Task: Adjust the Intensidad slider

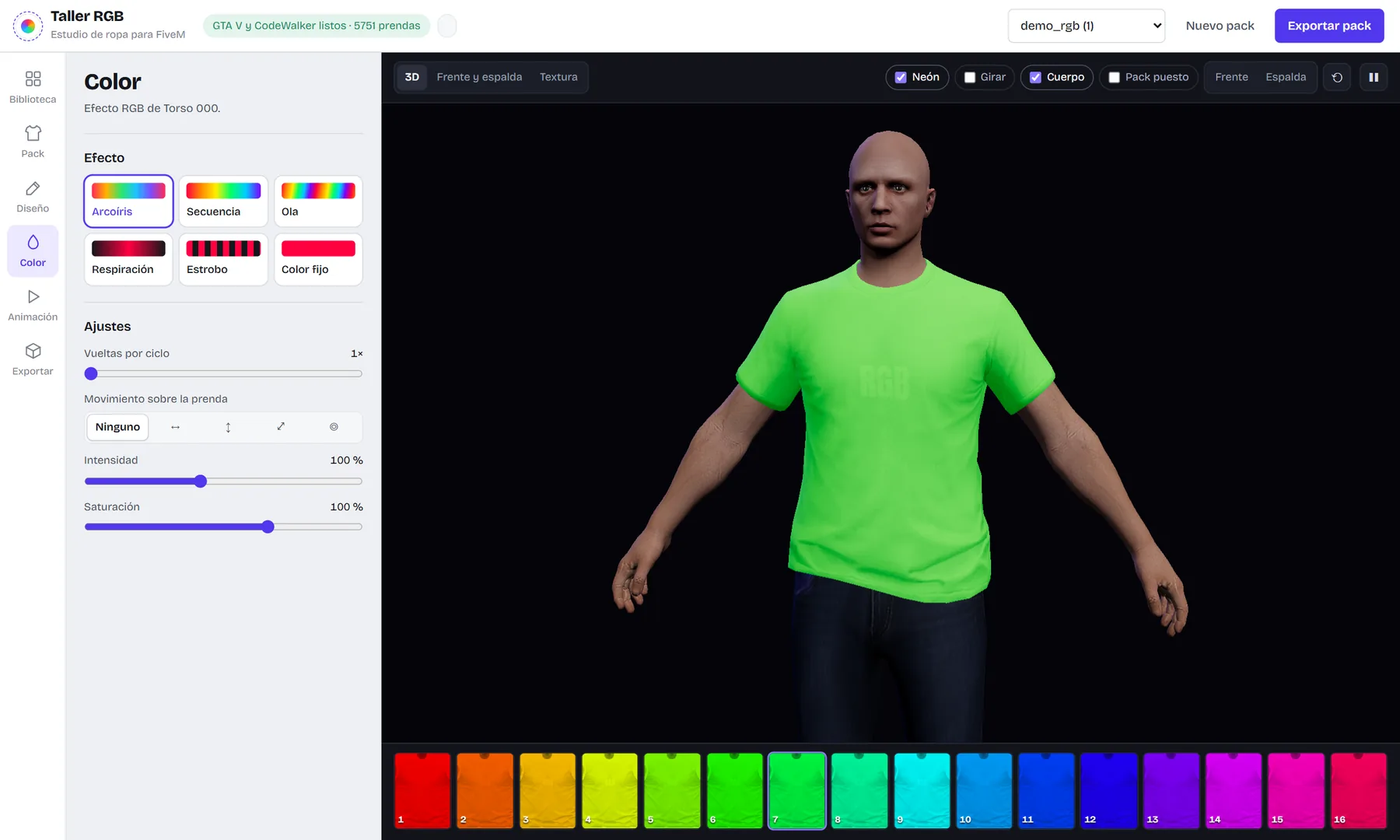Action: click(223, 481)
